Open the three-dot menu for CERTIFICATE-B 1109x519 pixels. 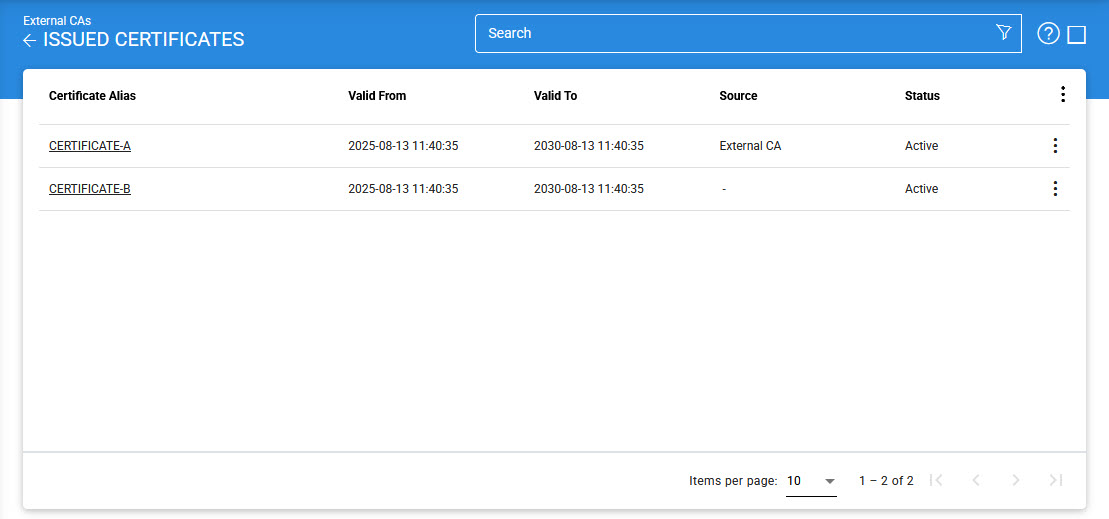point(1055,189)
